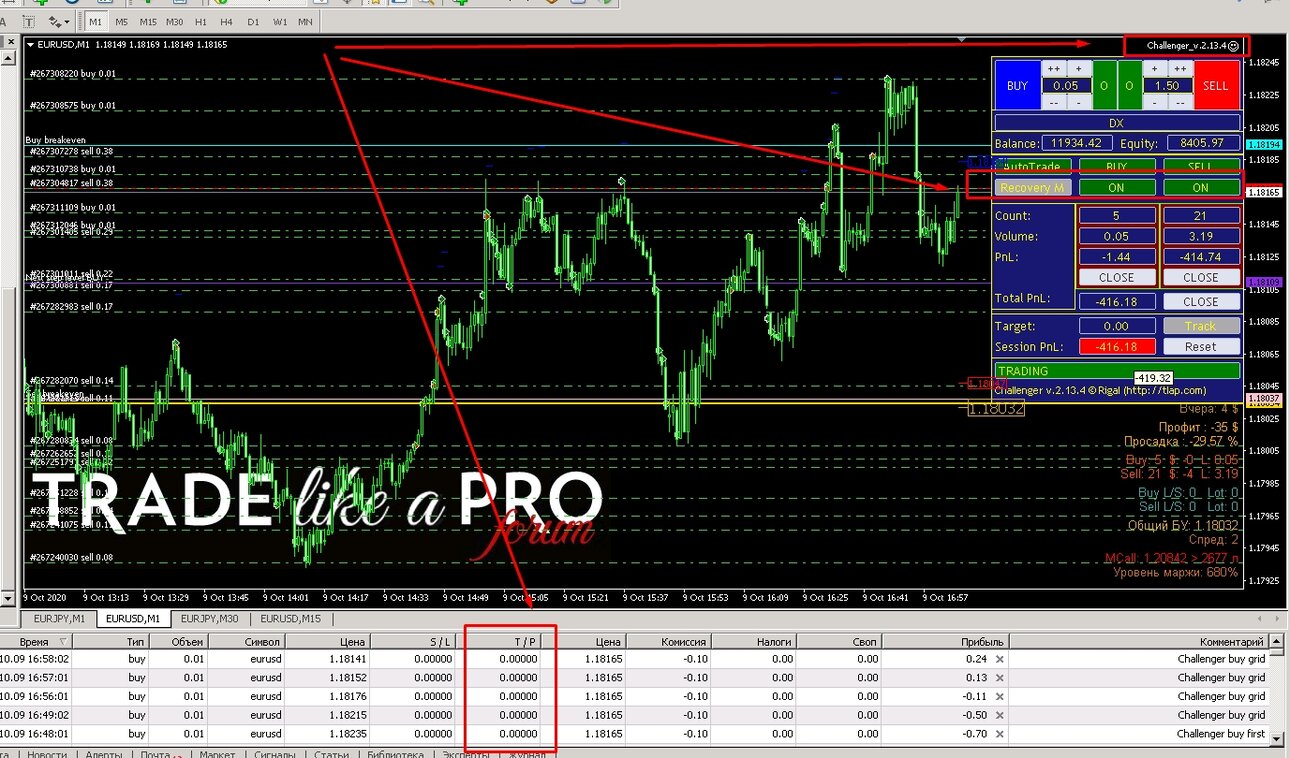1290x758 pixels.
Task: Close all buy positions with CLOSE
Action: coord(1116,277)
